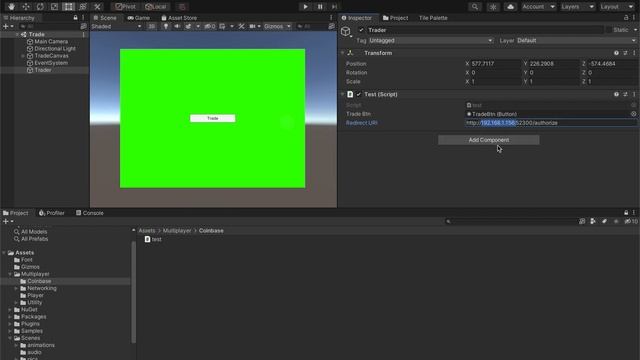The width and height of the screenshot is (640, 360).
Task: Select Coinbase folder in Project tree
Action: (x=39, y=281)
